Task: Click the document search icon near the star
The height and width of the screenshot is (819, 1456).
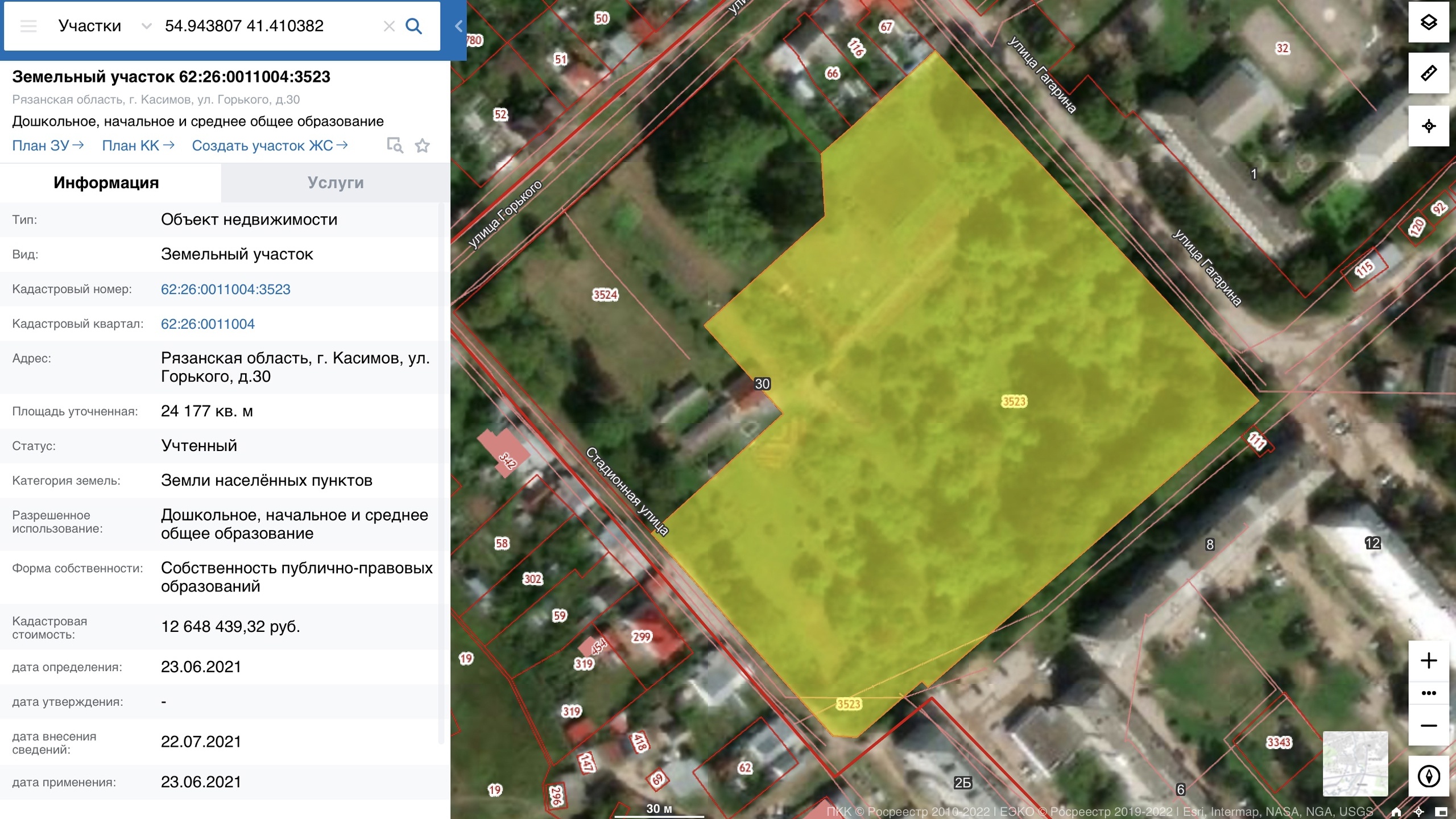Action: pyautogui.click(x=395, y=146)
